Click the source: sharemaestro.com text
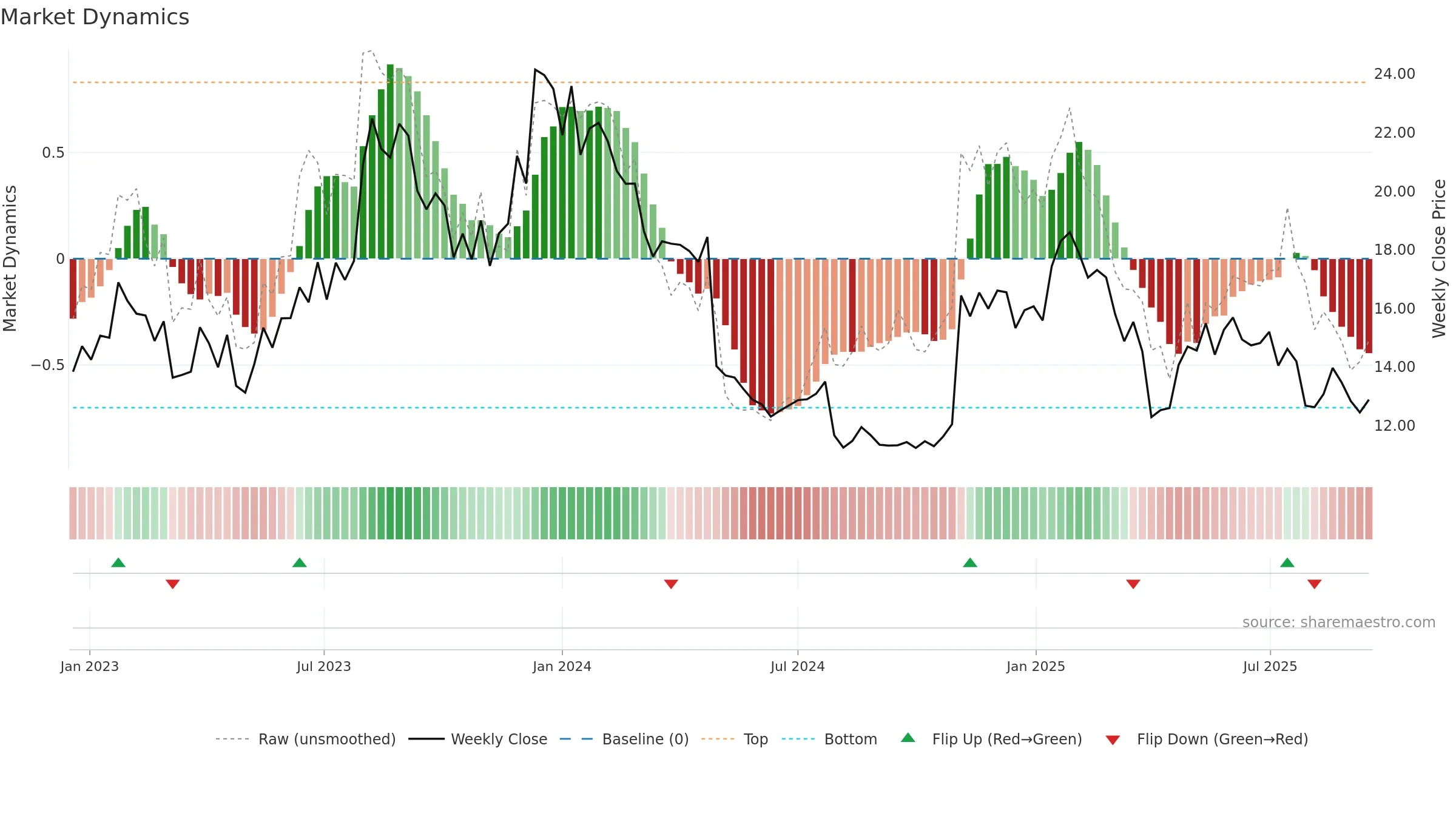 [x=1339, y=622]
